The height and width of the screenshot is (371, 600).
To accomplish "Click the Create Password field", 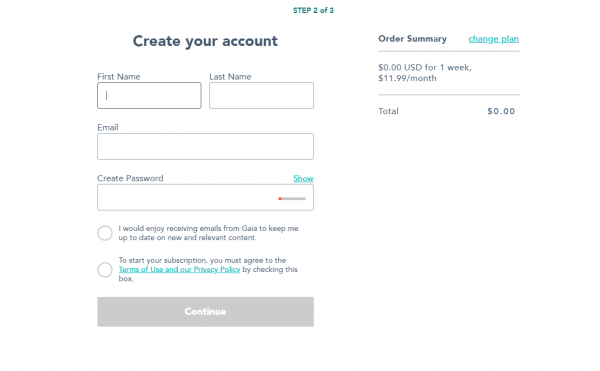I will 205,197.
